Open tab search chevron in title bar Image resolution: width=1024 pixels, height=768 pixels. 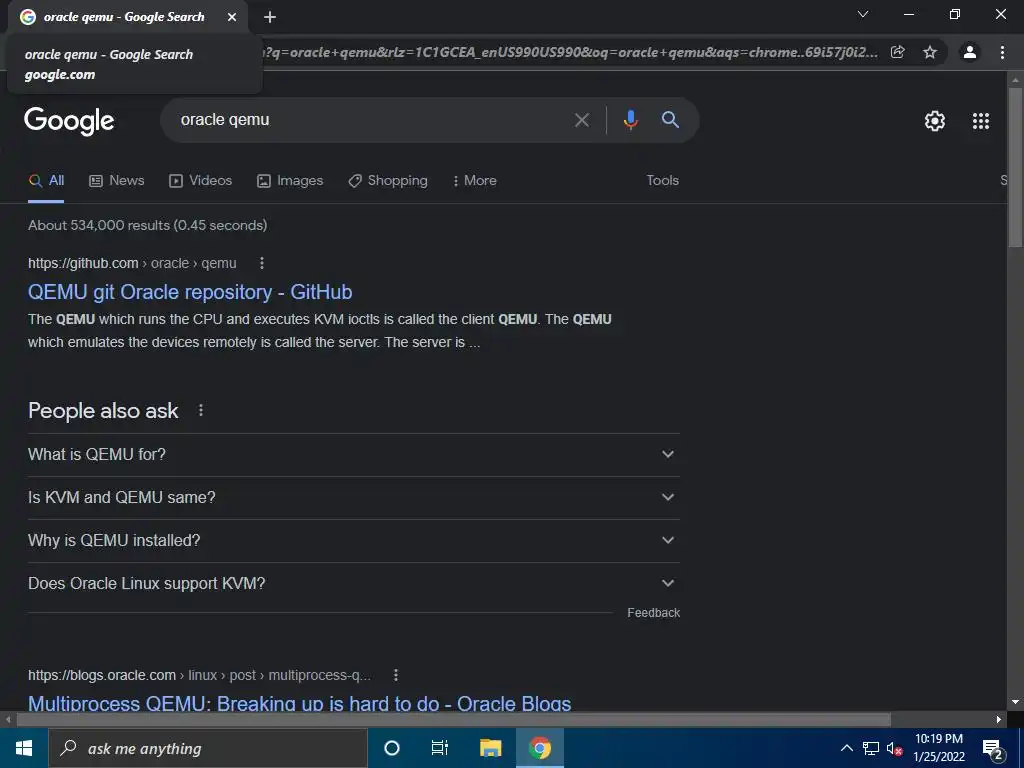tap(863, 14)
